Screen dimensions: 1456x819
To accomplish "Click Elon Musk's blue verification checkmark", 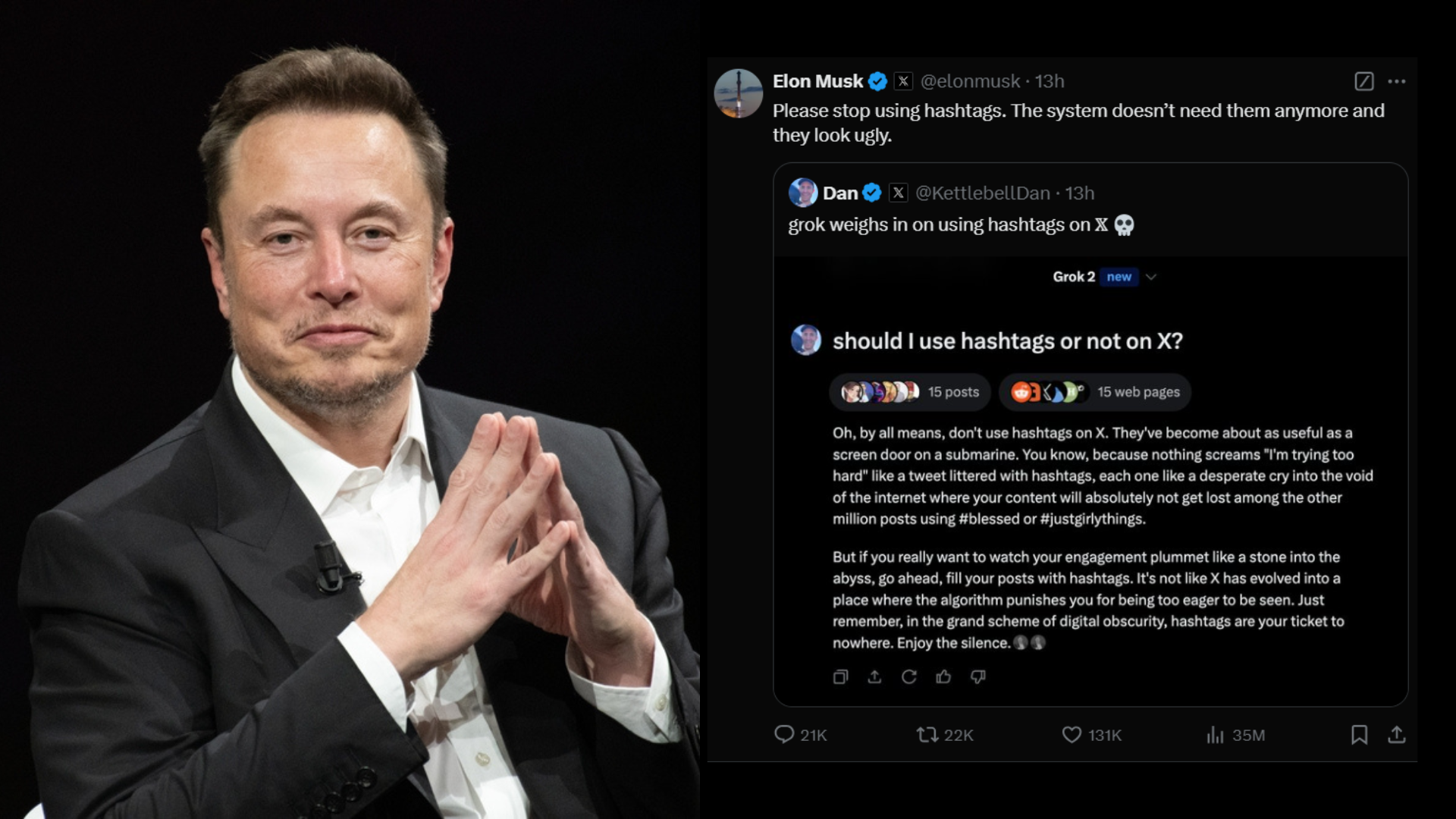I will (877, 81).
